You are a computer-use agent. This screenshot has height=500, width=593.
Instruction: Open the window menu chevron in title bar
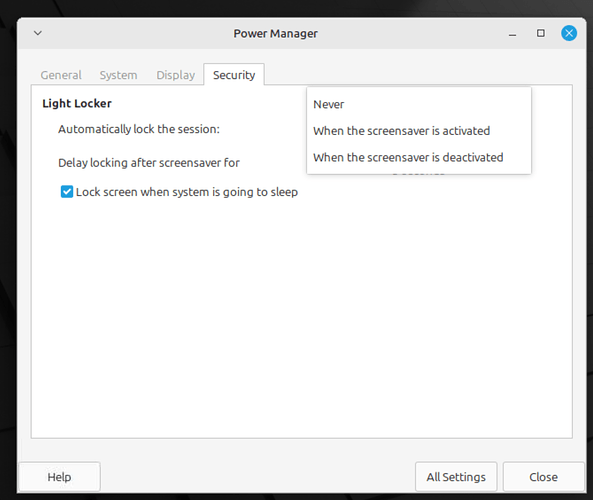coord(38,33)
